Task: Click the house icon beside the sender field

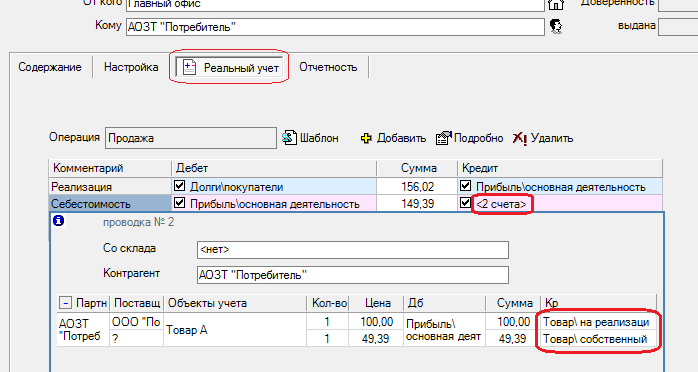Action: tap(556, 5)
